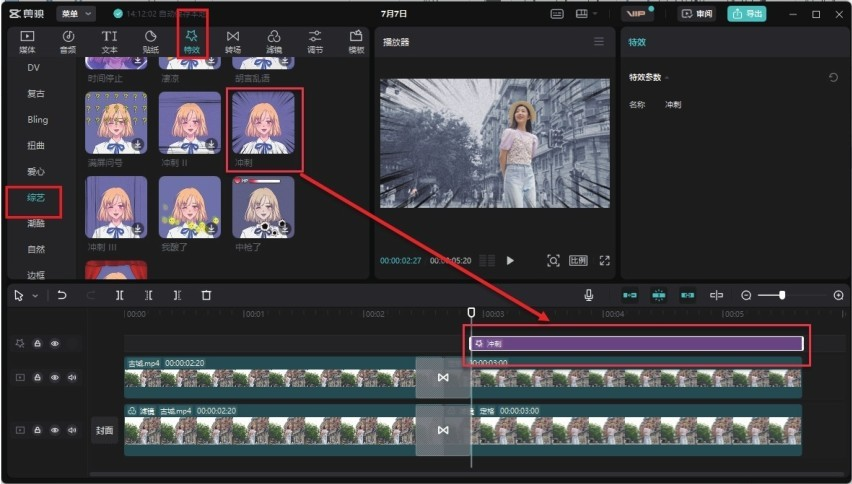Viewport: 852px width, 484px height.
Task: Select 综艺 effect category
Action: click(x=36, y=198)
